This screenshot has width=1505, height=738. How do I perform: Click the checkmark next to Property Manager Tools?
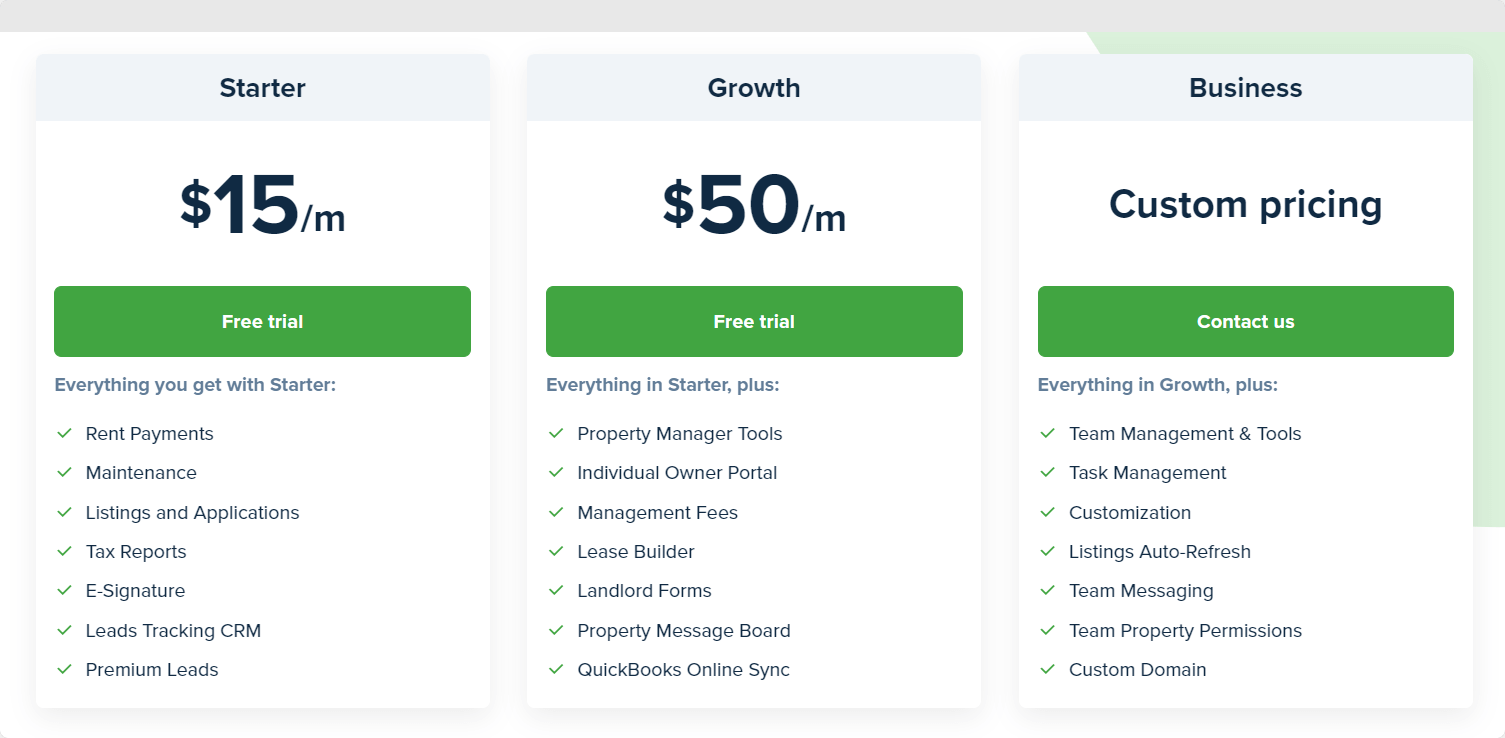point(556,433)
